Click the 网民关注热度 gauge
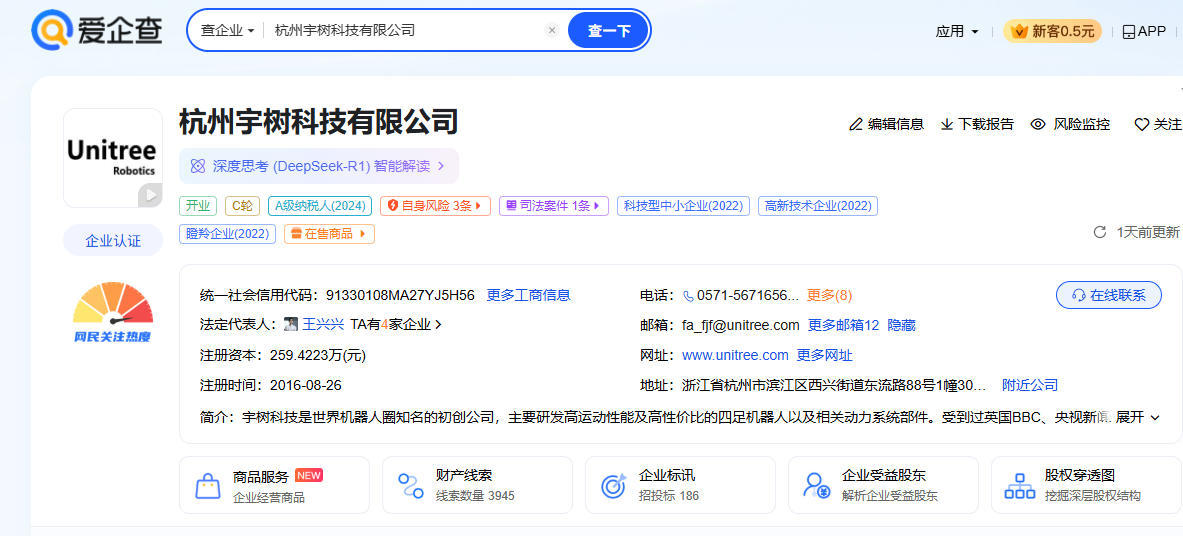This screenshot has width=1183, height=536. tap(112, 313)
